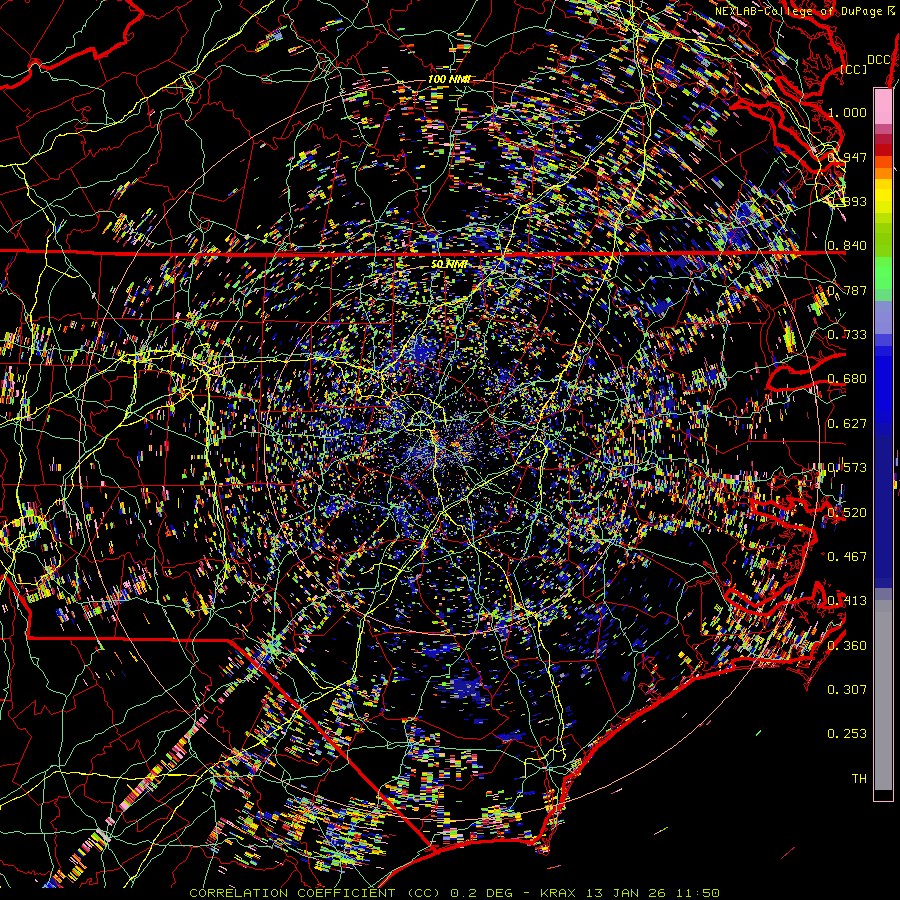
Task: Click the DCC product label
Action: 879,60
